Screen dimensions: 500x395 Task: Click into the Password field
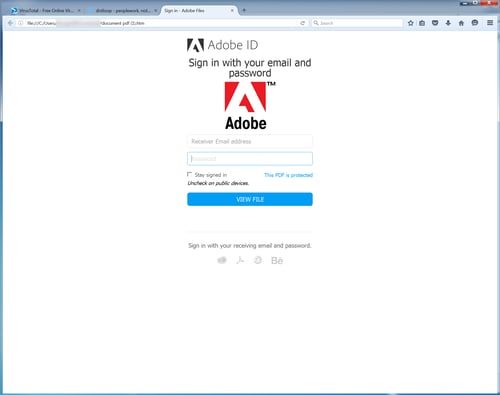250,159
